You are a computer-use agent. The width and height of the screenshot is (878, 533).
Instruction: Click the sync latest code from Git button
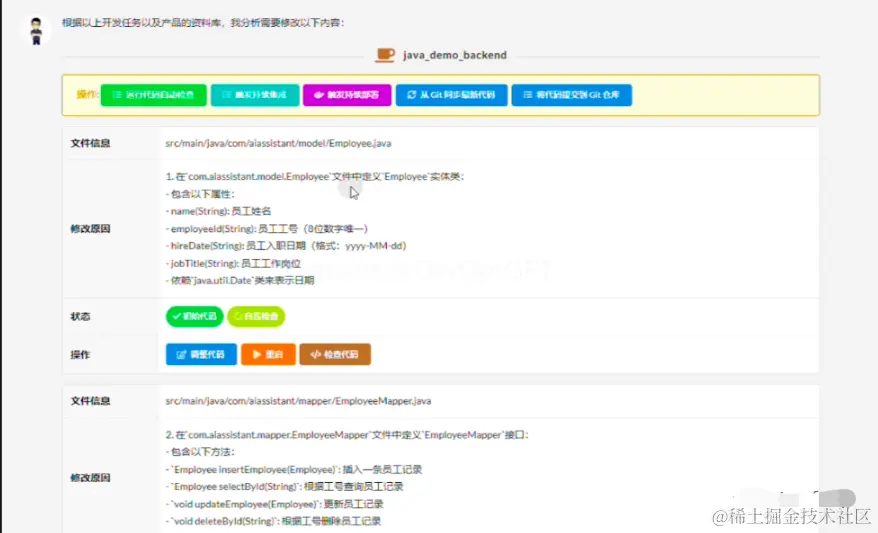[451, 95]
